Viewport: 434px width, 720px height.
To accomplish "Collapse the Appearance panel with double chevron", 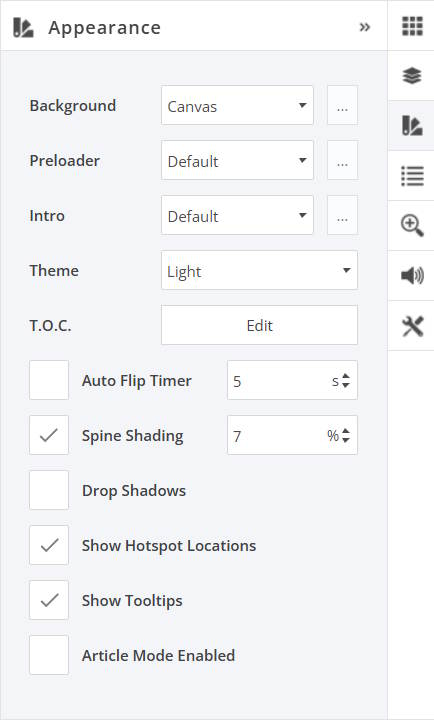I will (x=365, y=27).
